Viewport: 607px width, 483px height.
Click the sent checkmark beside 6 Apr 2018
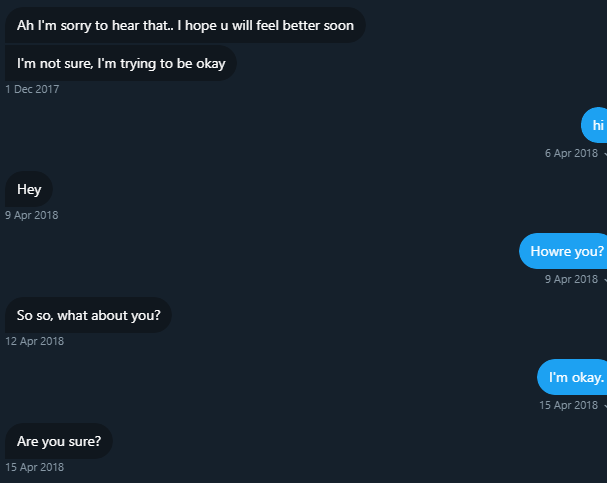click(x=605, y=154)
